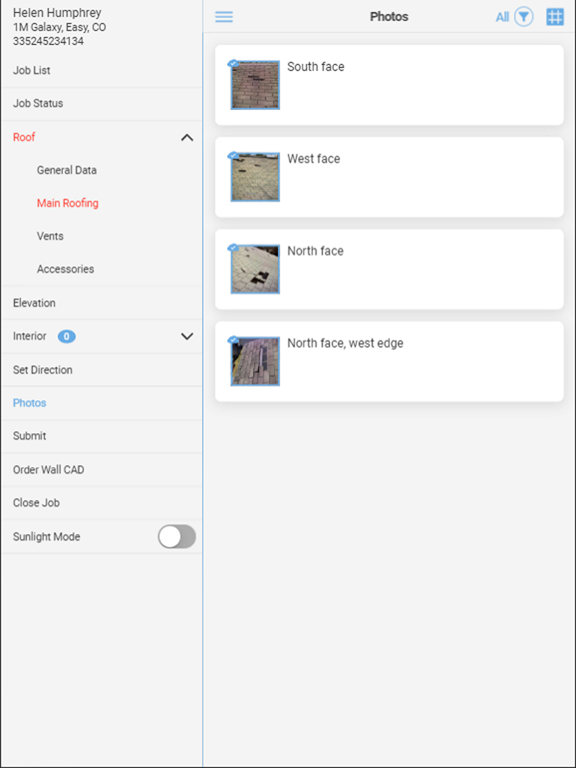Click the All filter label

(502, 17)
